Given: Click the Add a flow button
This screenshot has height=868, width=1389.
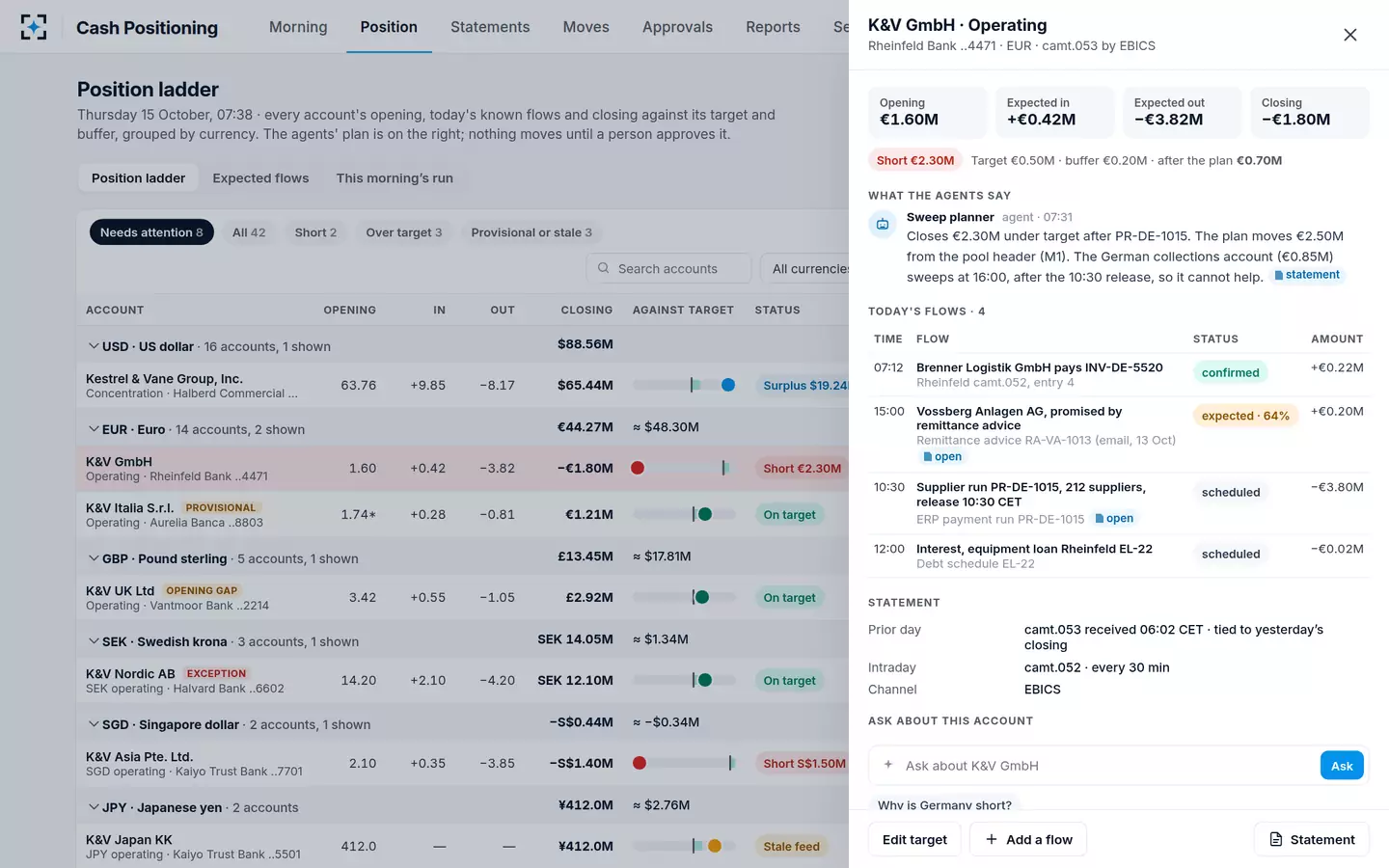Looking at the screenshot, I should click(x=1028, y=839).
